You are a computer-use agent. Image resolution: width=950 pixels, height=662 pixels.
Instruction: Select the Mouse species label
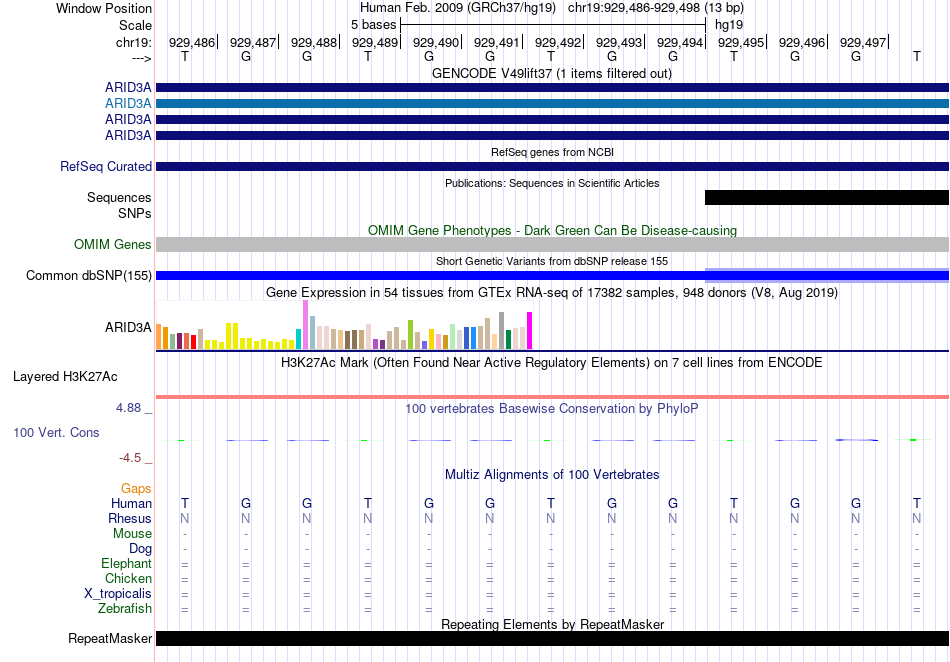click(132, 534)
